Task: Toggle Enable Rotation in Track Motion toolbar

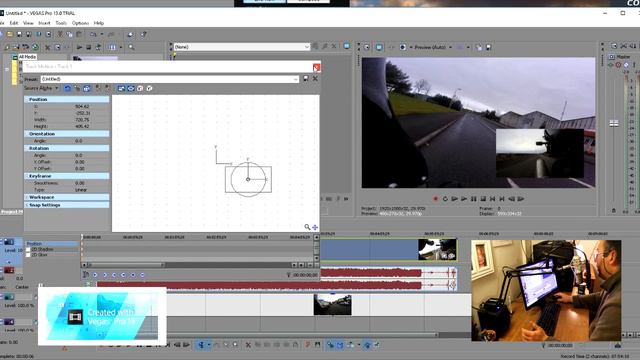Action: point(68,88)
